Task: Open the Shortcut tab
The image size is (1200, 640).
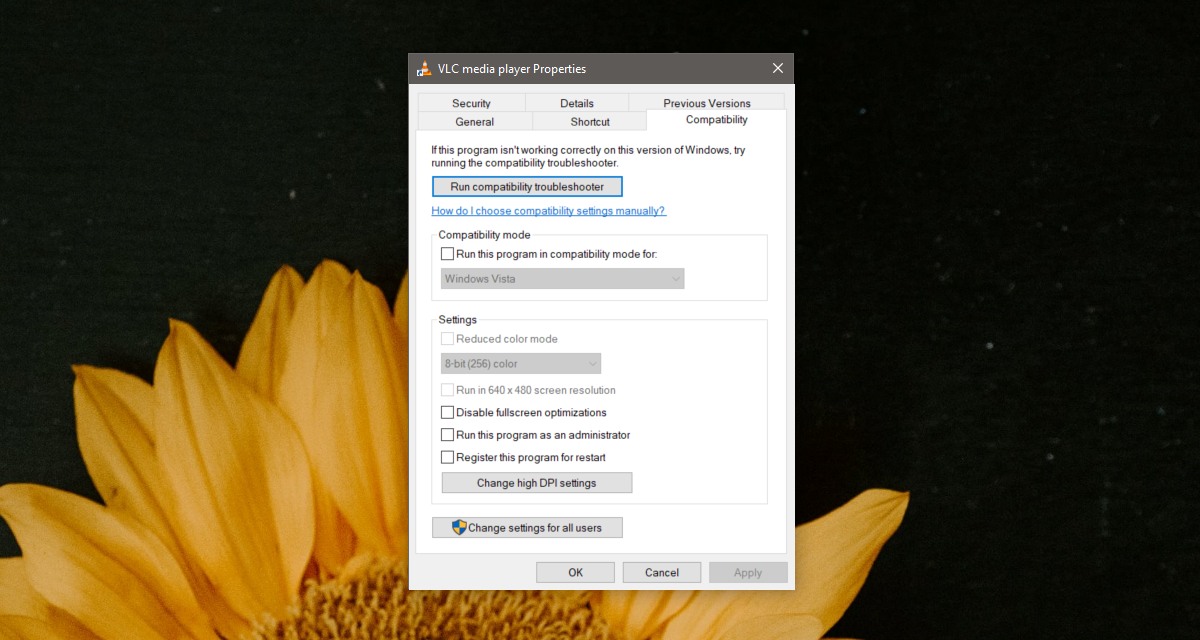Action: [x=590, y=122]
